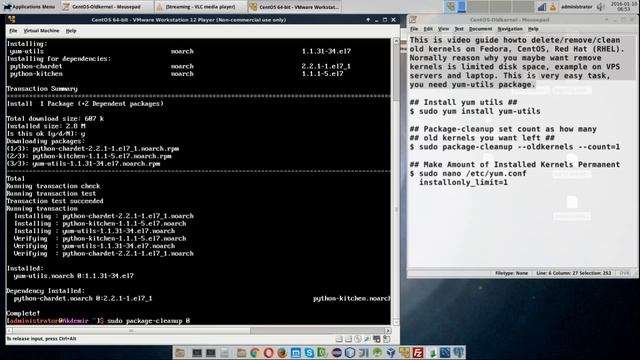This screenshot has width=640, height=360.
Task: Click the '## Install yum utils ##' heading line
Action: coord(463,102)
